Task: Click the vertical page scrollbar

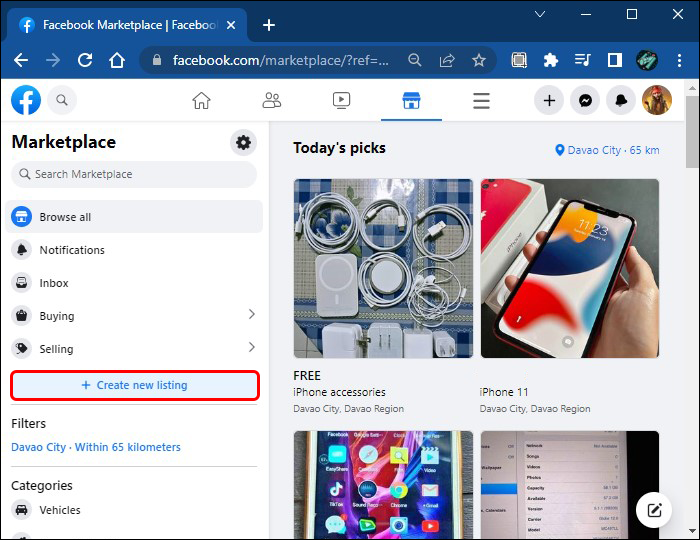Action: pyautogui.click(x=692, y=132)
